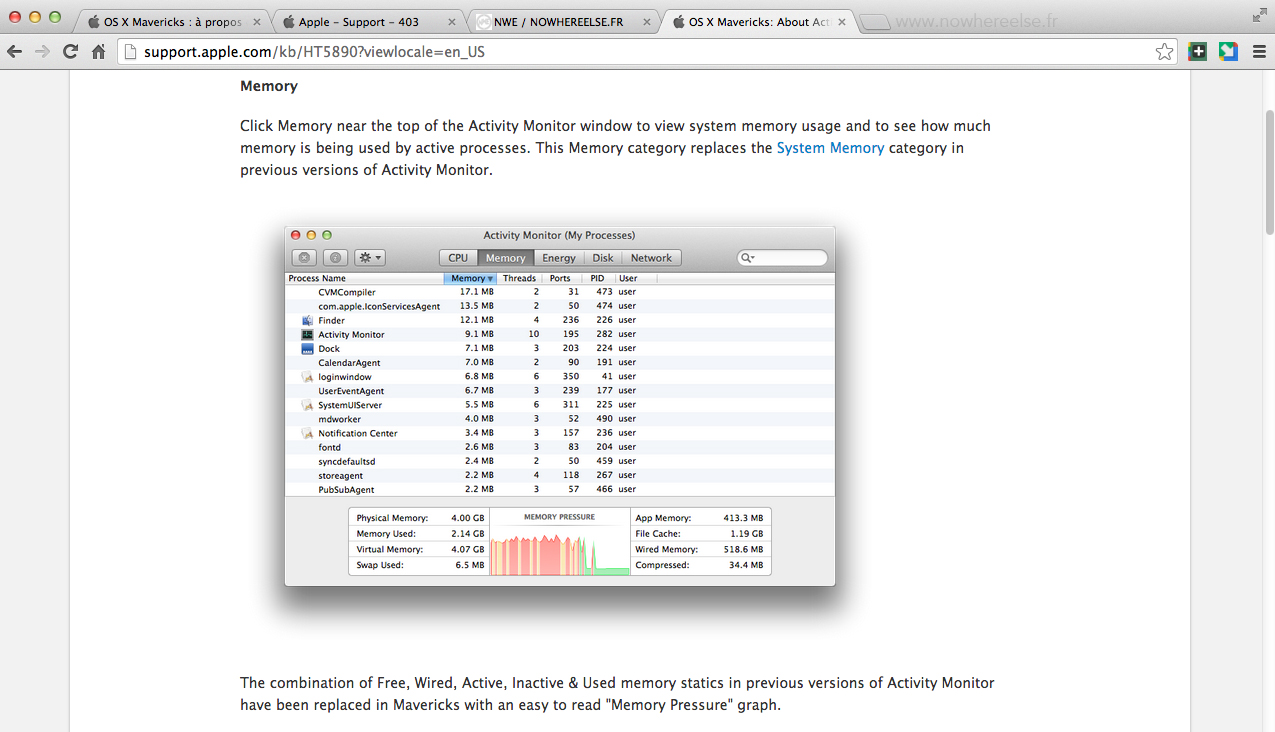The height and width of the screenshot is (732, 1275).
Task: Reload the page with the refresh icon
Action: point(70,52)
